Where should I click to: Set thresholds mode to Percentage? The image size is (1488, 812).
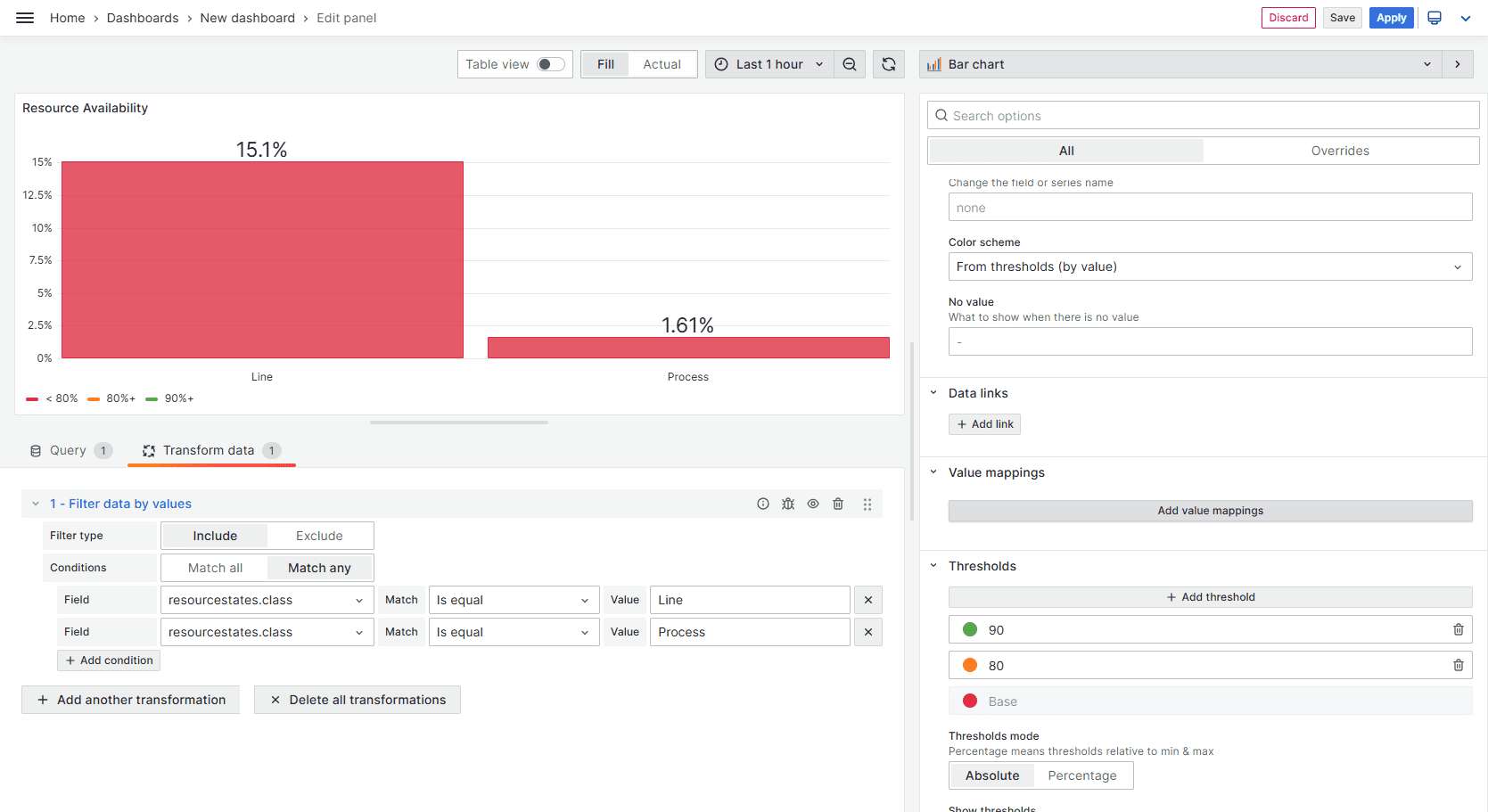[1081, 775]
